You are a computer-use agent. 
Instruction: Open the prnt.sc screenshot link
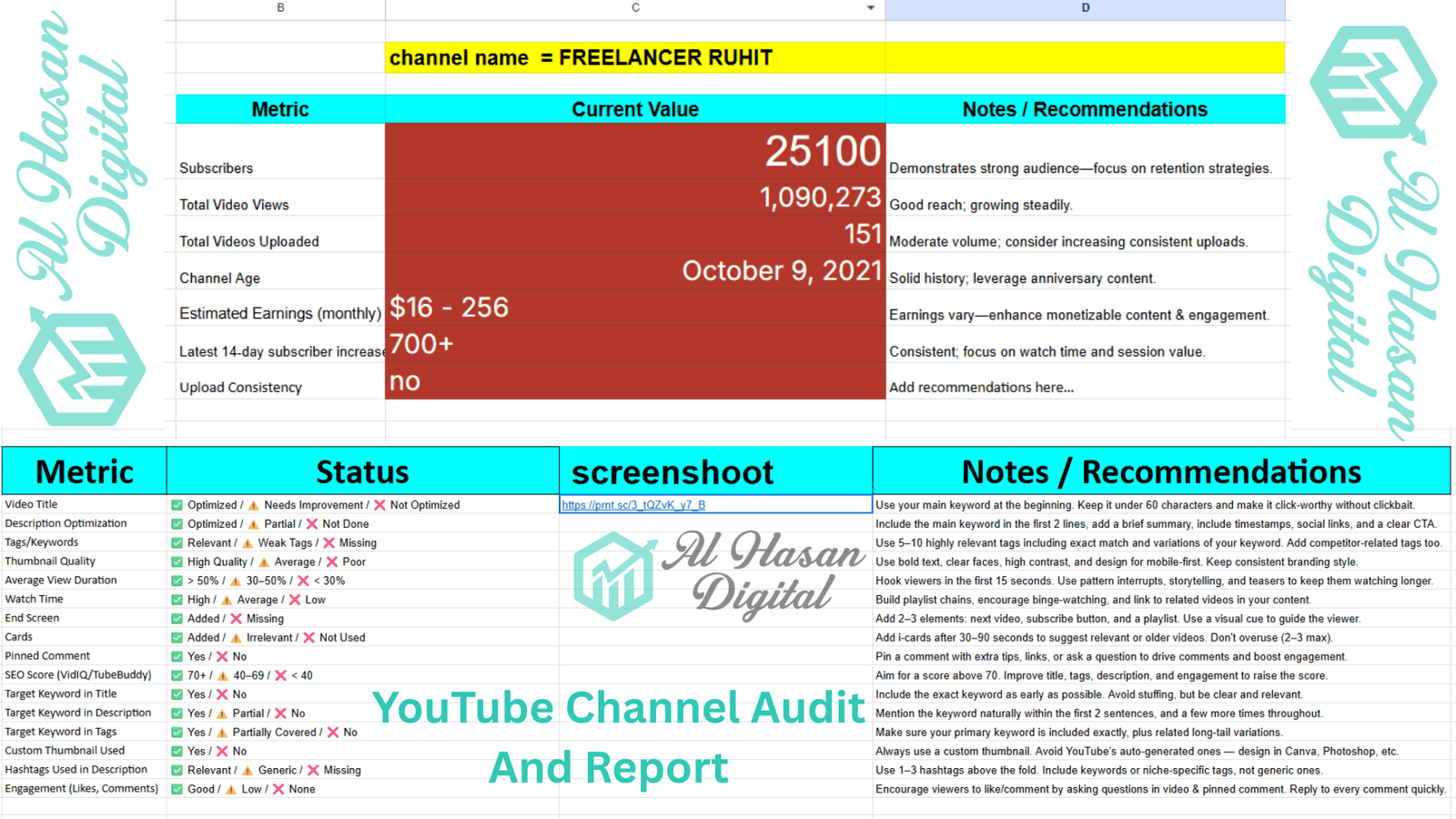click(x=633, y=505)
